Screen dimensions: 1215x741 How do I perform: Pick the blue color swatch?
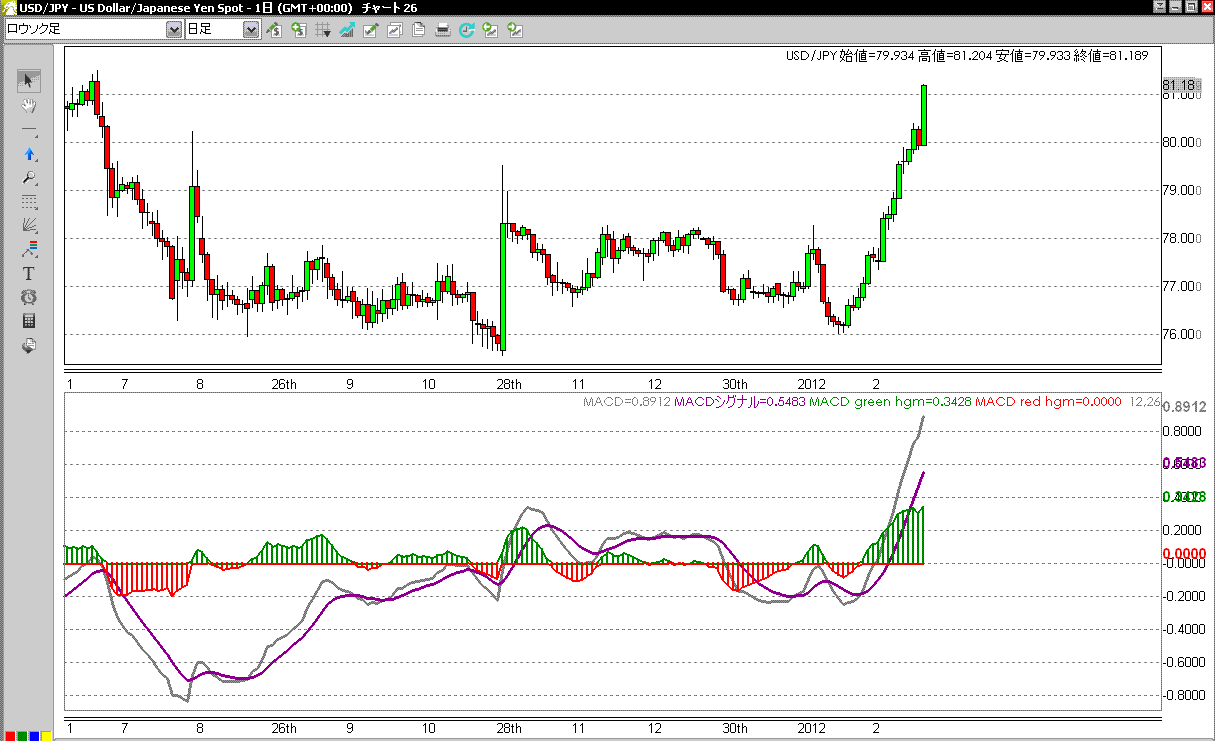coord(34,736)
